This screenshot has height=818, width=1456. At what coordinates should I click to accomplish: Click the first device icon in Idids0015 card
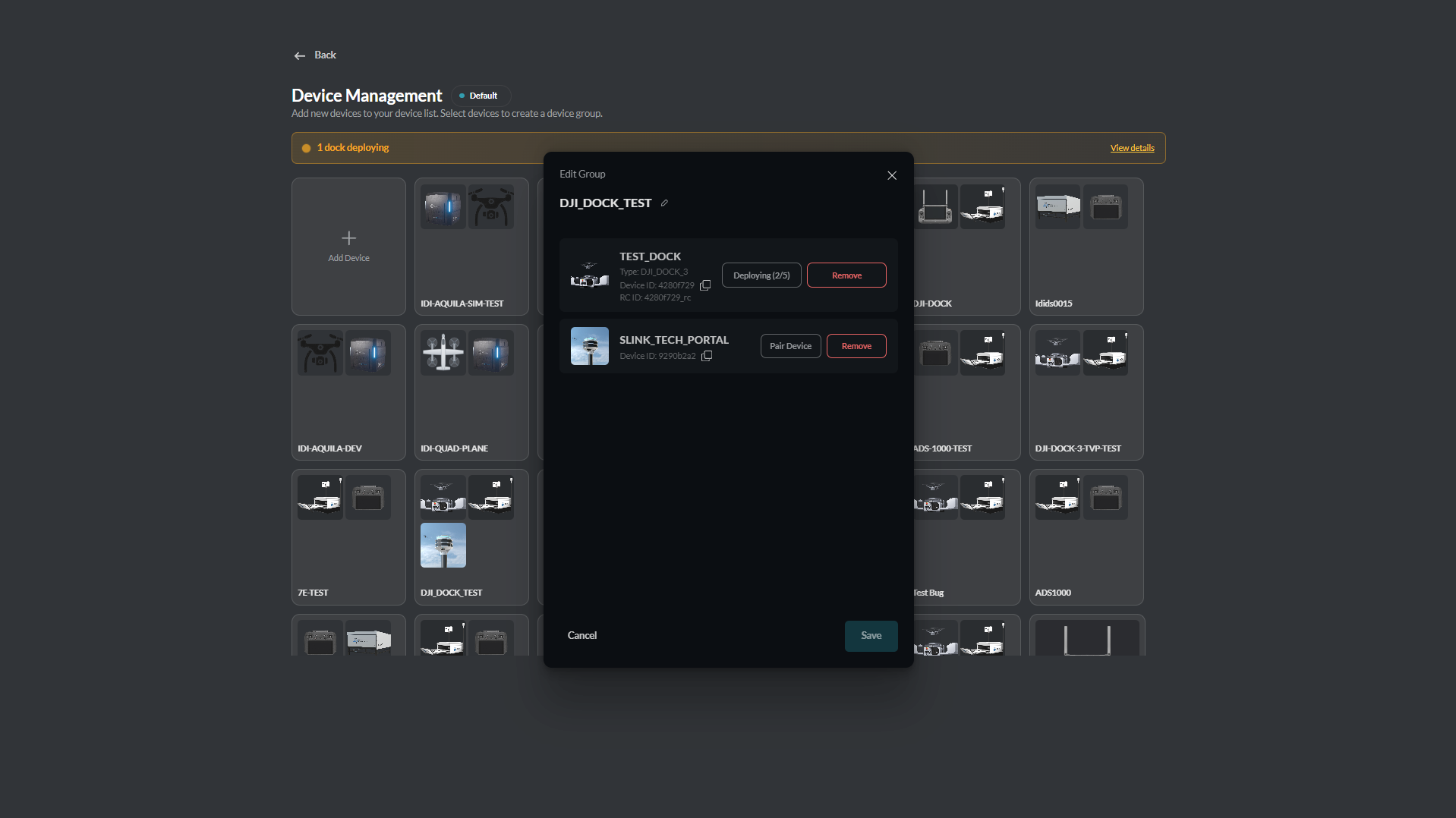1058,206
